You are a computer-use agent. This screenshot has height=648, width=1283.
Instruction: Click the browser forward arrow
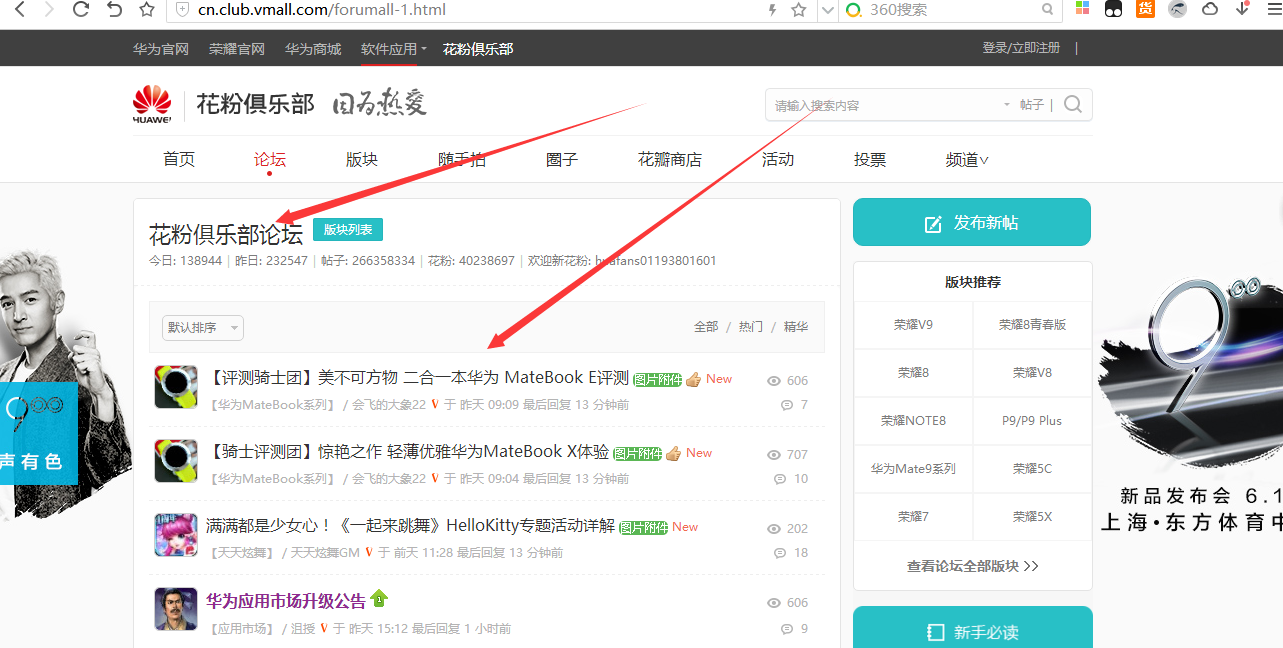[48, 10]
